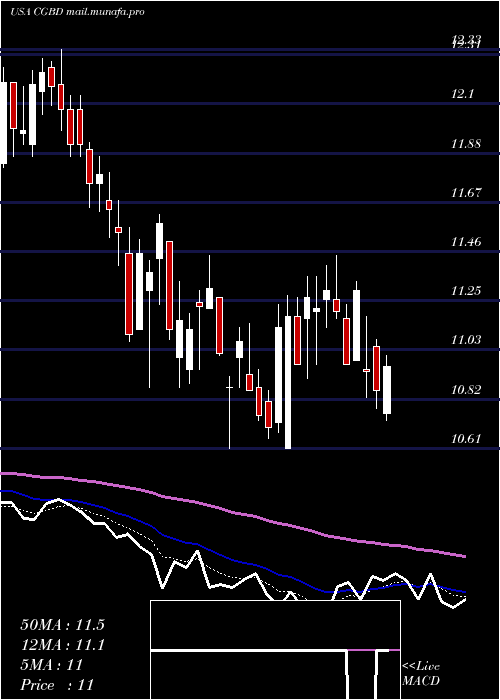Click the 11.46 price level label
This screenshot has width=500, height=700.
click(x=466, y=242)
